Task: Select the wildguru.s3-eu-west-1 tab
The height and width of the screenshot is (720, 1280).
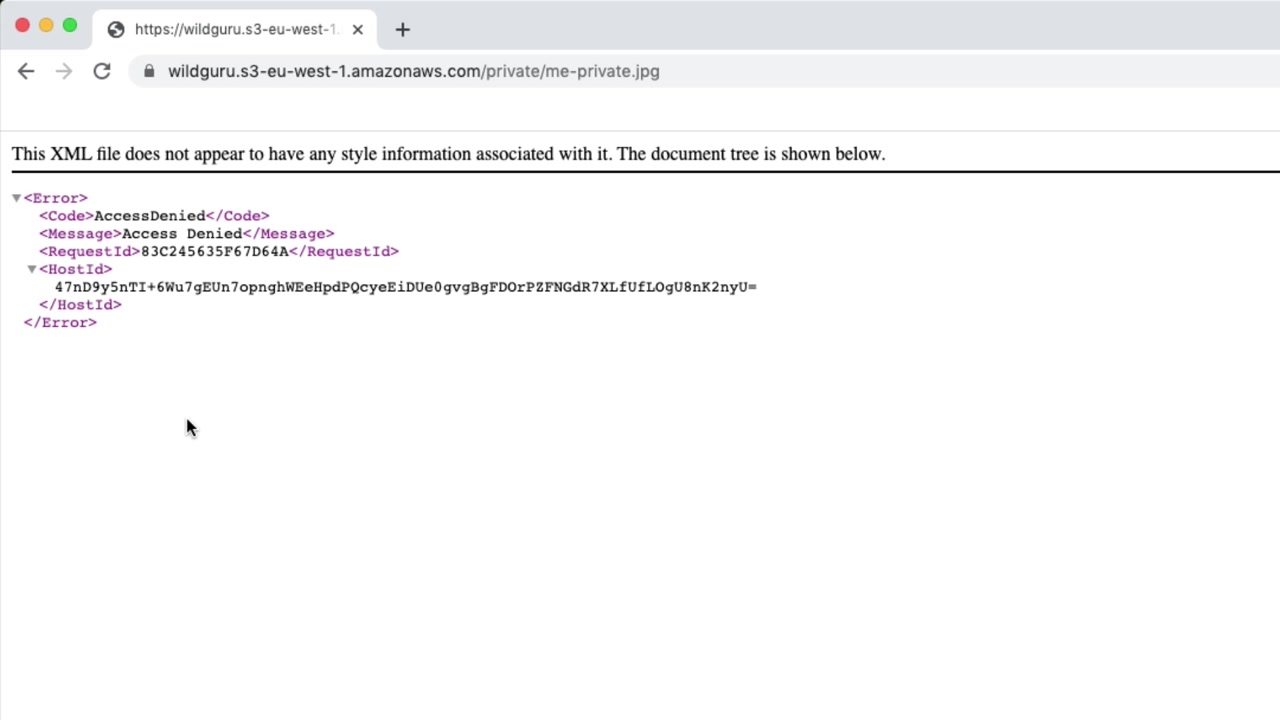Action: [236, 29]
